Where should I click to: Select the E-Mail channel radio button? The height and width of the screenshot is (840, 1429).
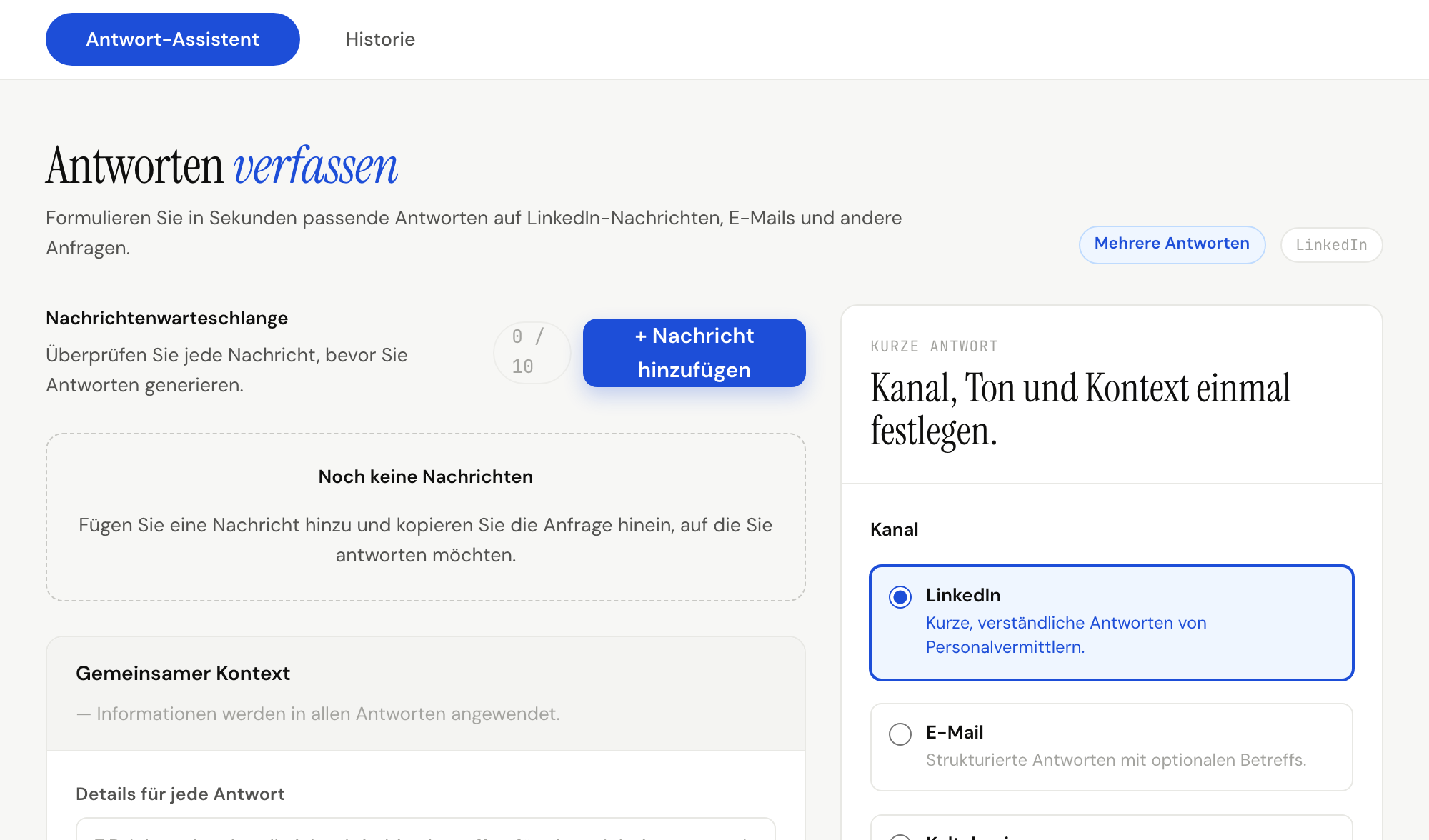pyautogui.click(x=900, y=734)
